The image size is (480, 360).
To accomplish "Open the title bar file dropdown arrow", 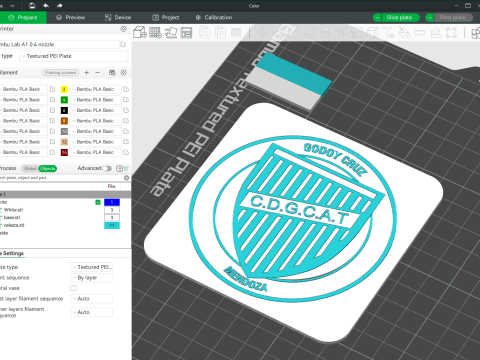I will [12, 6].
